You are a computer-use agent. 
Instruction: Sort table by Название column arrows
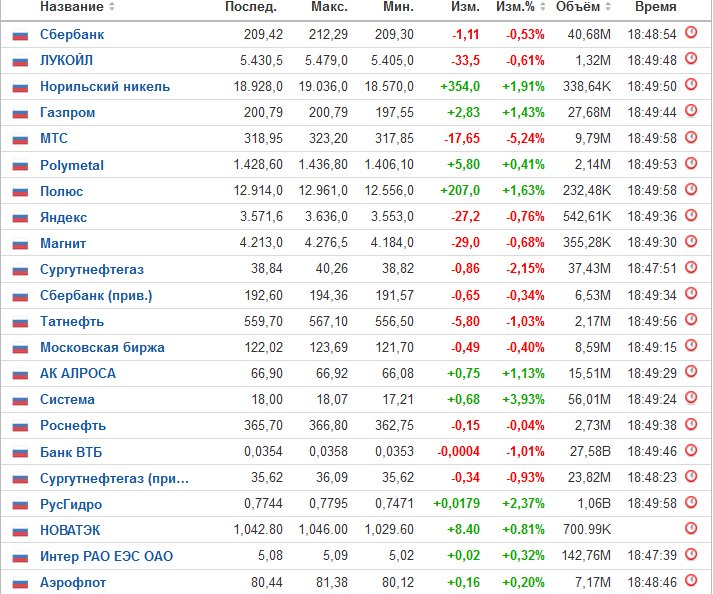point(112,7)
